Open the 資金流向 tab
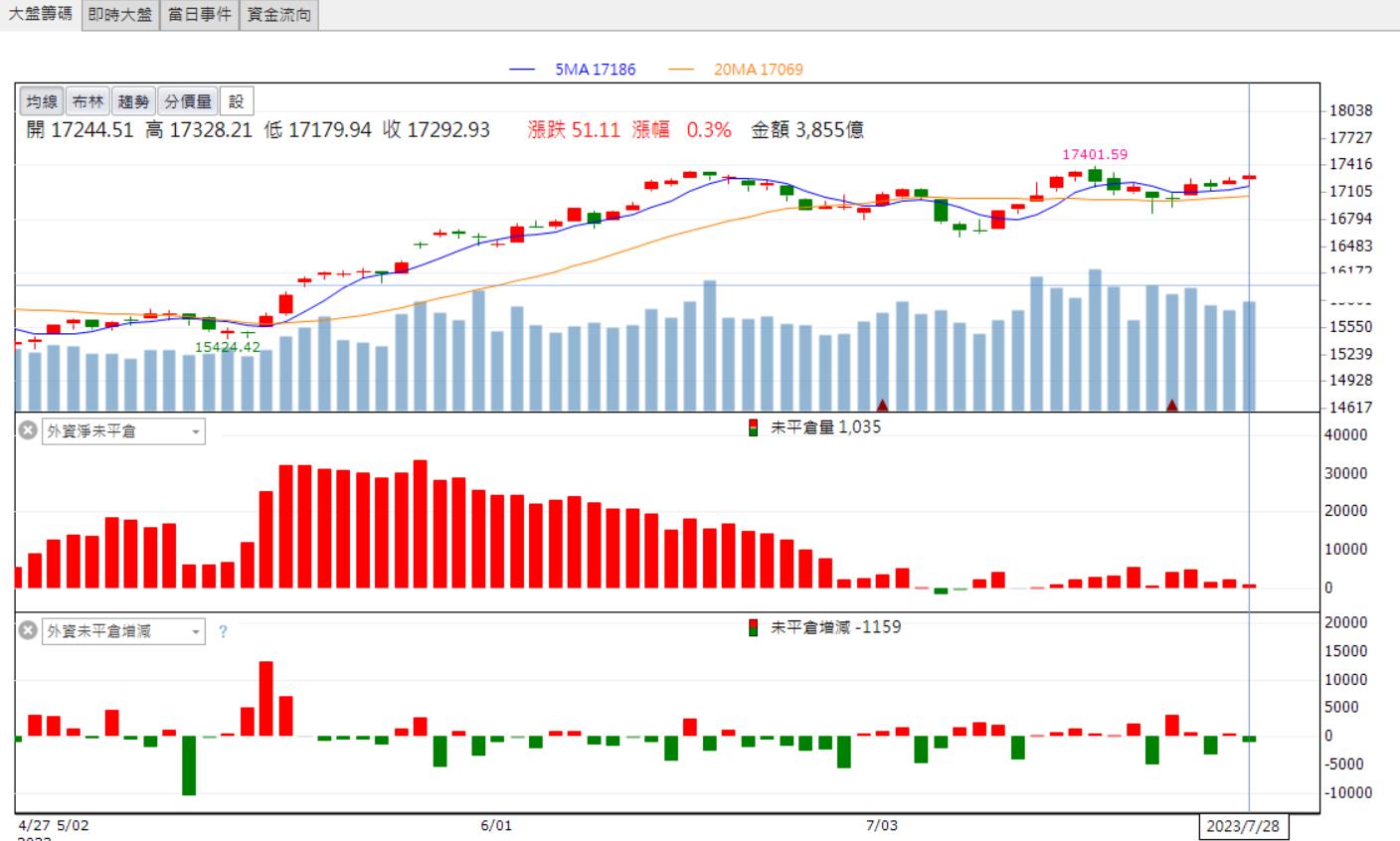Viewport: 1400px width, 841px height. click(x=278, y=15)
